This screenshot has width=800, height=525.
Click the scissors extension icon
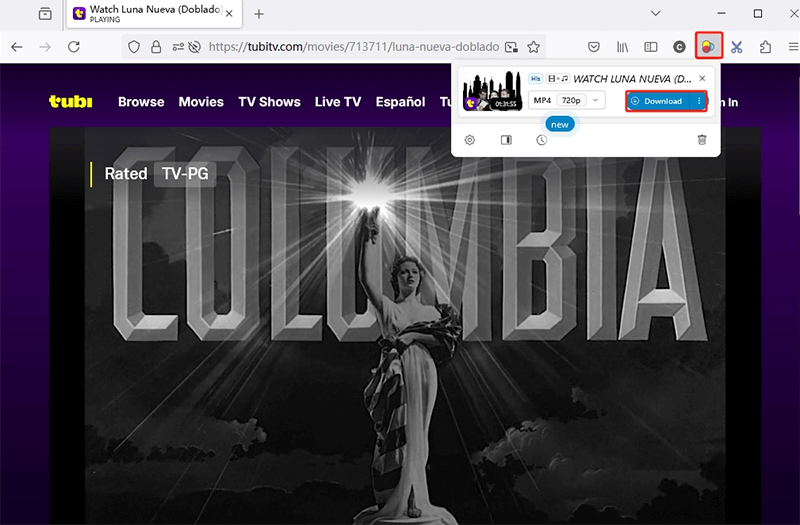(x=737, y=47)
